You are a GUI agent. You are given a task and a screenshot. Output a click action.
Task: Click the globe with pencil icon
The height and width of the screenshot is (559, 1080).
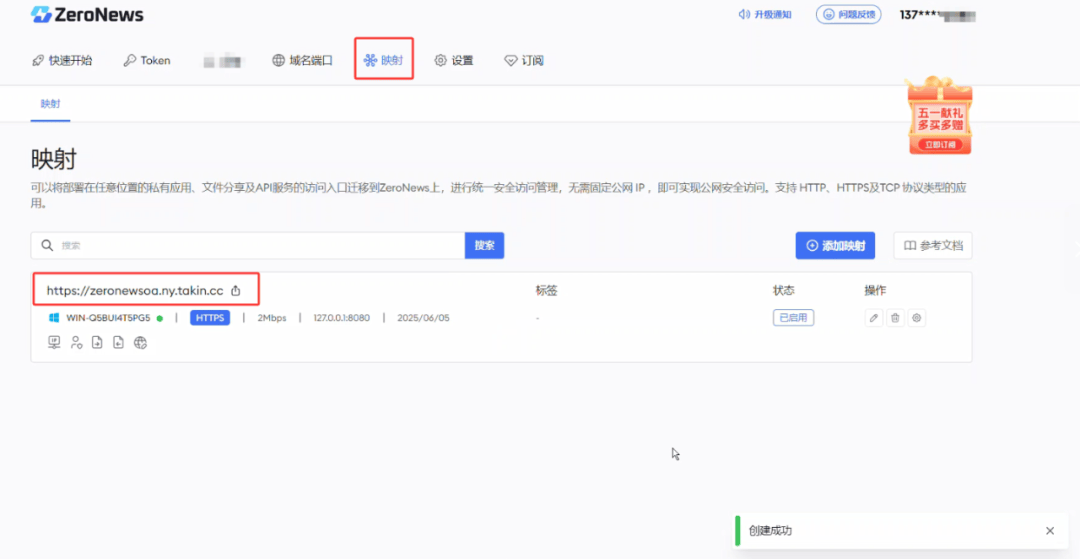141,342
